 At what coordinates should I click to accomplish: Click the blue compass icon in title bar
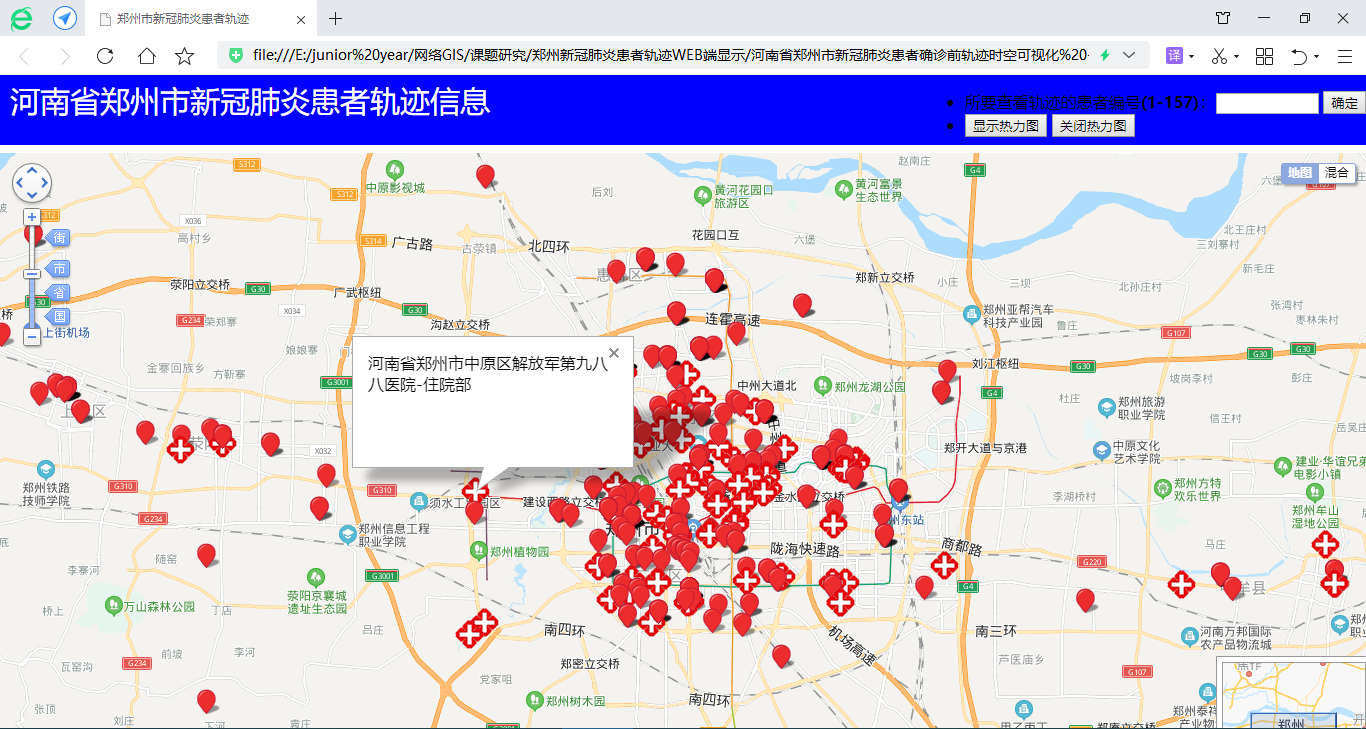pos(65,18)
